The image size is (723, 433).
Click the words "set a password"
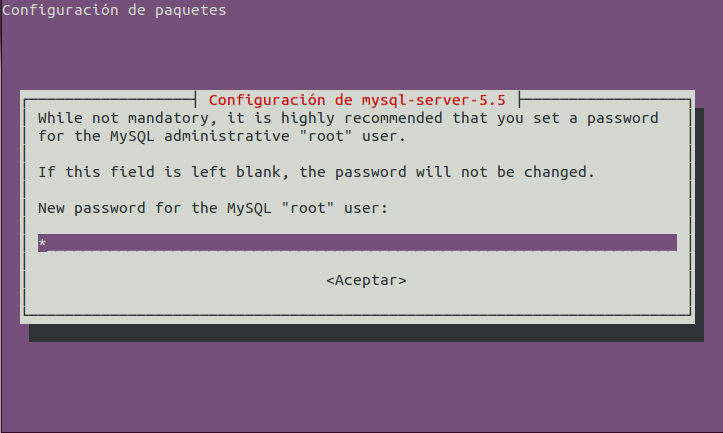tap(603, 118)
